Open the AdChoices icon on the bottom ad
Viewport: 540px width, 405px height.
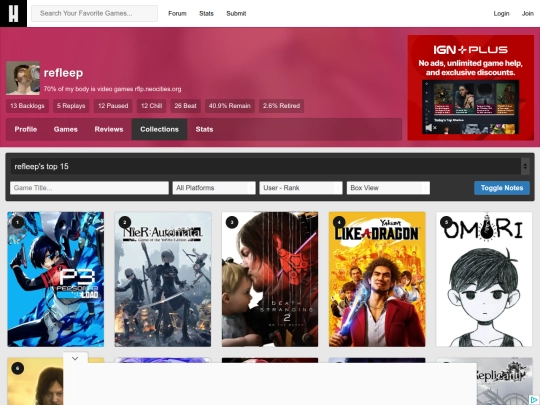coord(534,400)
